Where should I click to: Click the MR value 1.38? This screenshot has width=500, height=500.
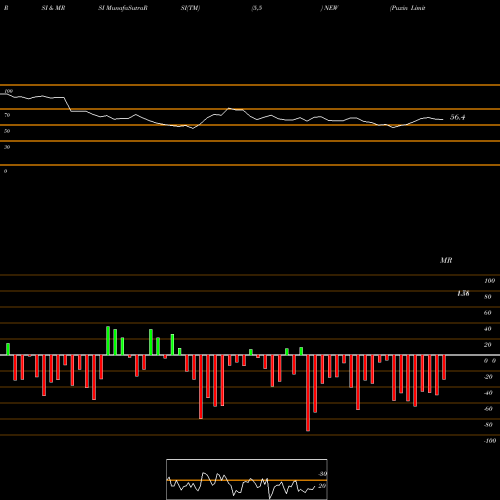pos(463,293)
